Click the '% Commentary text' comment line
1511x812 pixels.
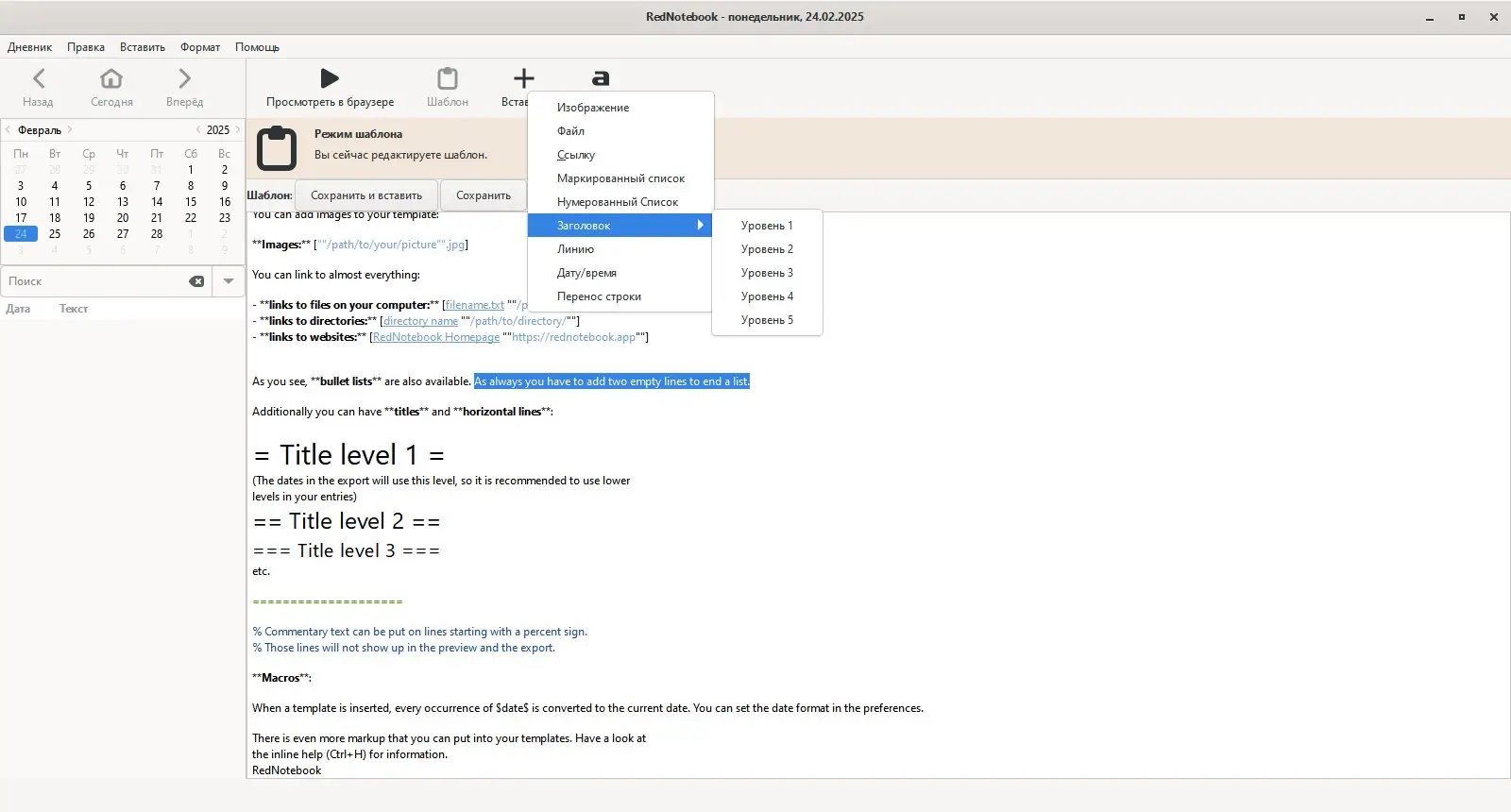[419, 632]
